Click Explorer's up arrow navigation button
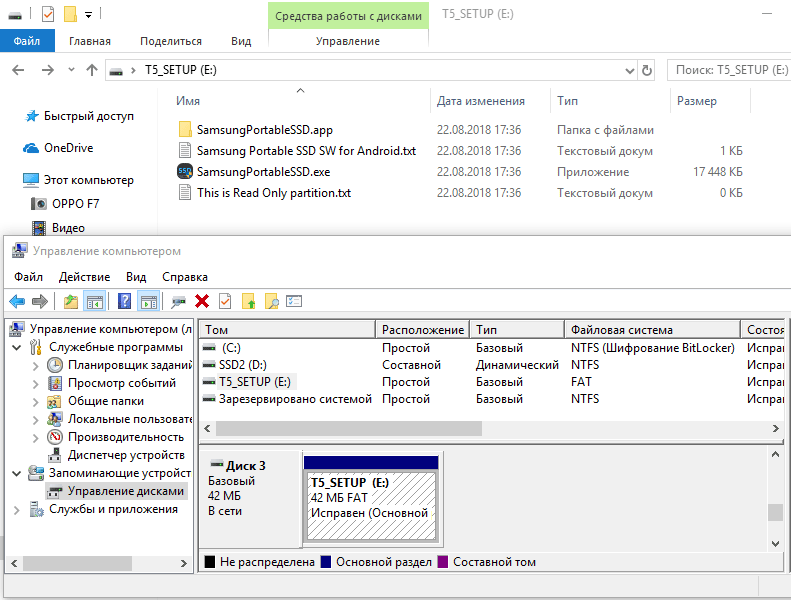Viewport: 791px width, 600px height. [x=92, y=70]
